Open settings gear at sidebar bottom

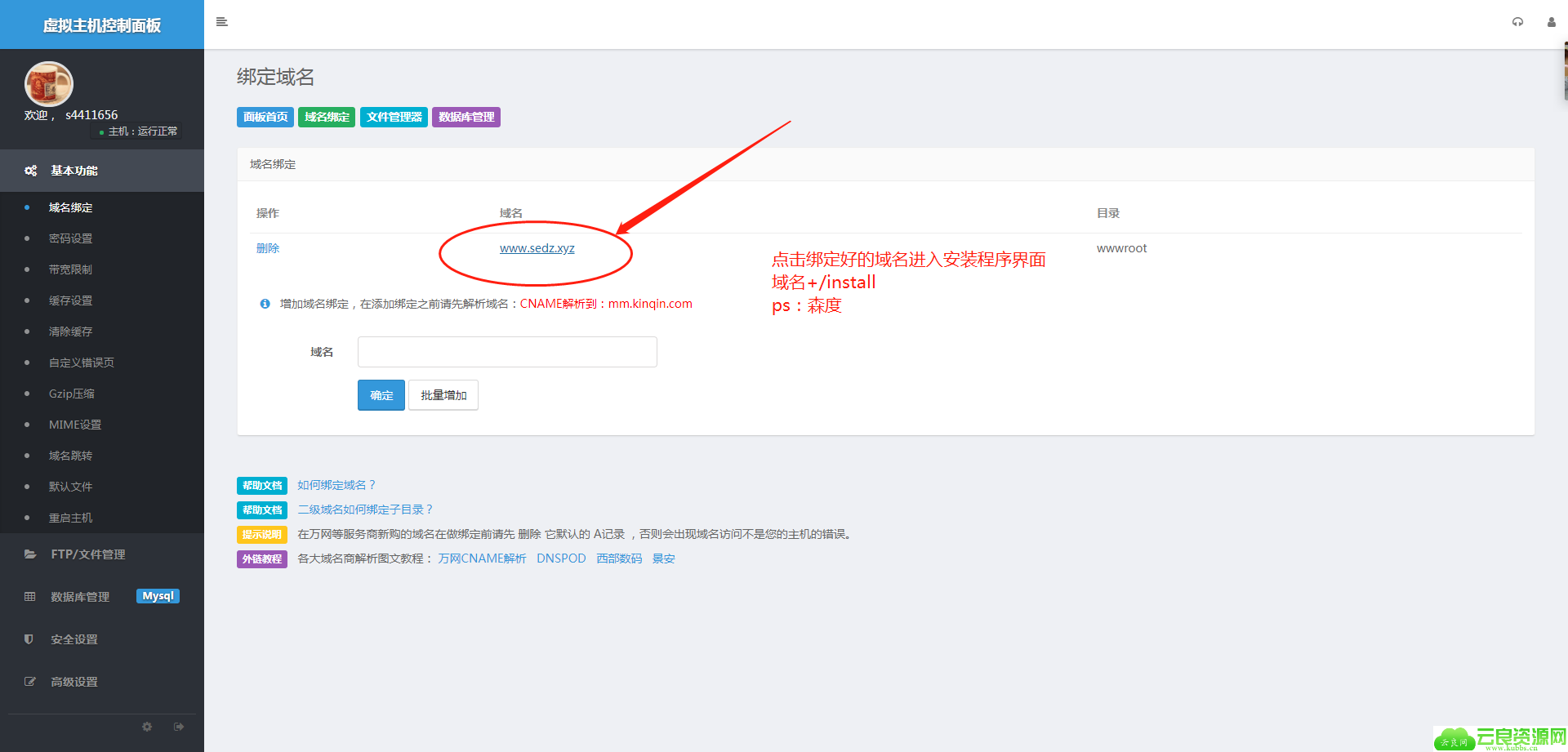[x=147, y=727]
